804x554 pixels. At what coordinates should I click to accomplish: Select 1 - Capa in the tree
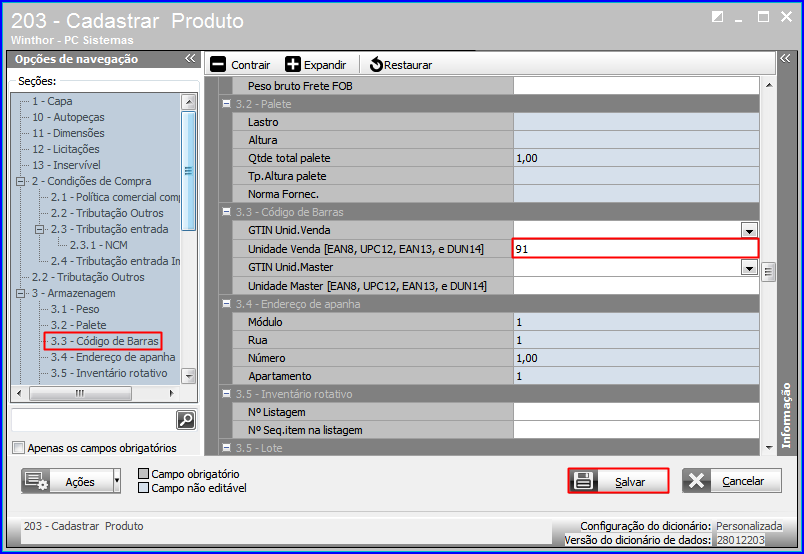pyautogui.click(x=52, y=101)
